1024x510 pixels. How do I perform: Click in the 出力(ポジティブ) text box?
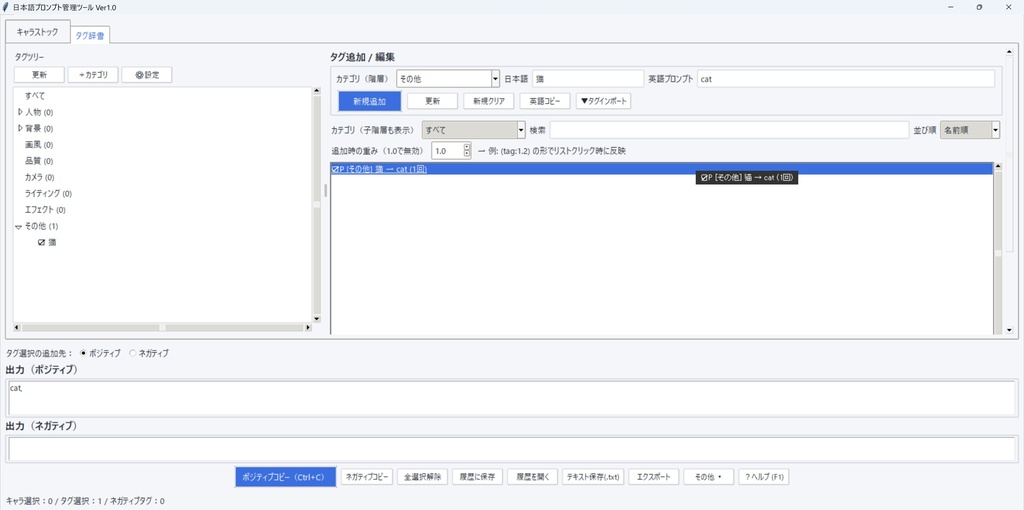tap(511, 398)
